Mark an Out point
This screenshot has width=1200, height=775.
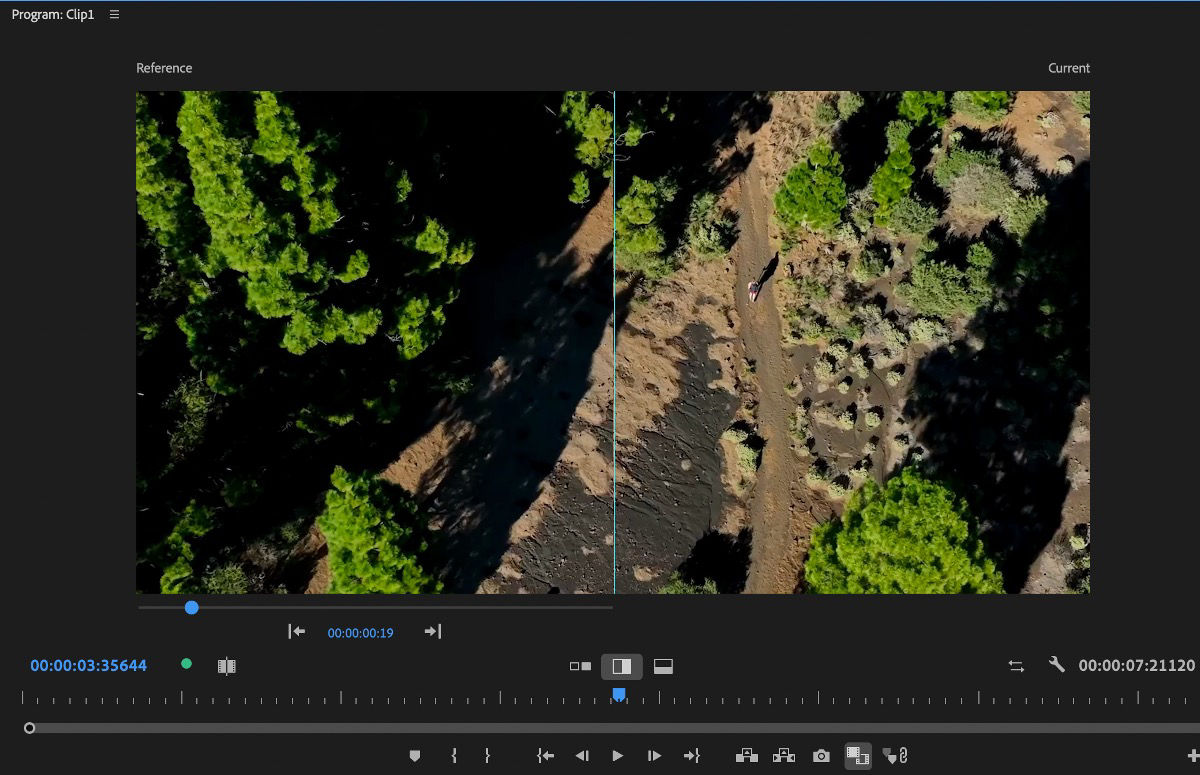(x=487, y=756)
